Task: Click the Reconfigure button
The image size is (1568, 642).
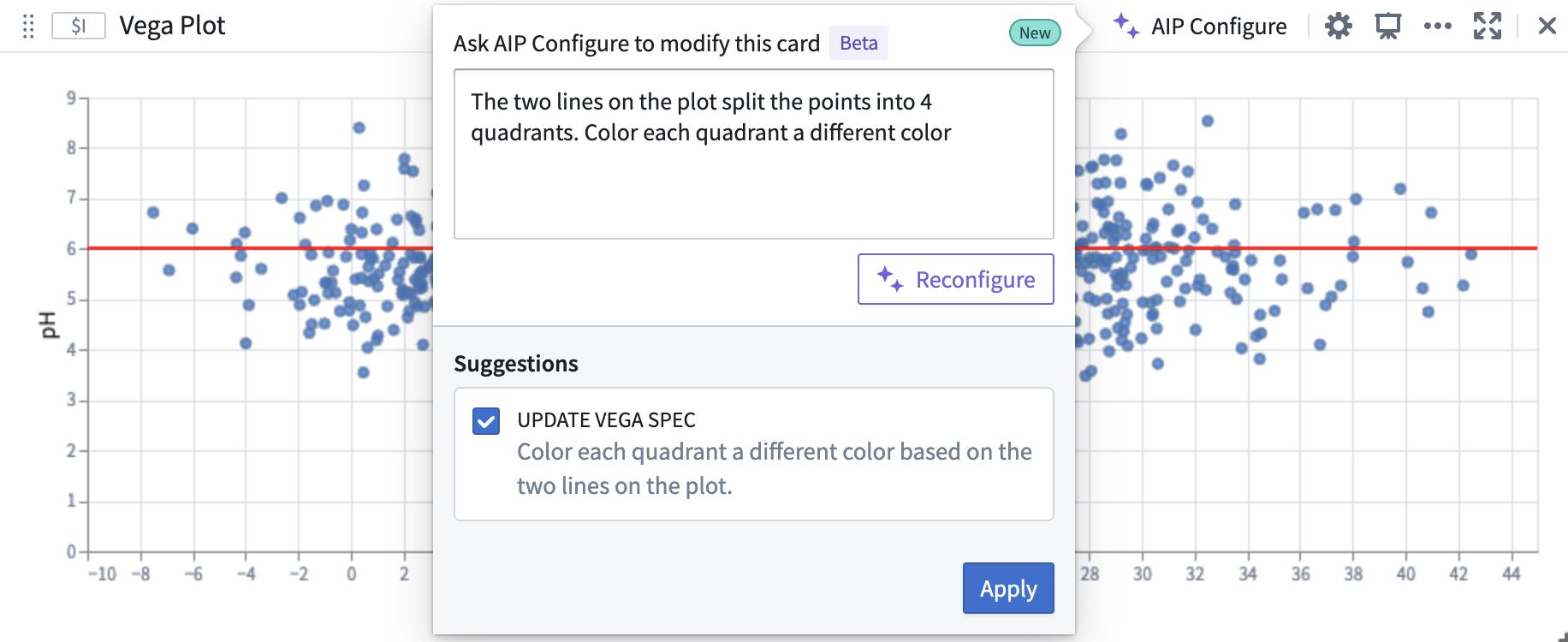Action: [x=956, y=279]
